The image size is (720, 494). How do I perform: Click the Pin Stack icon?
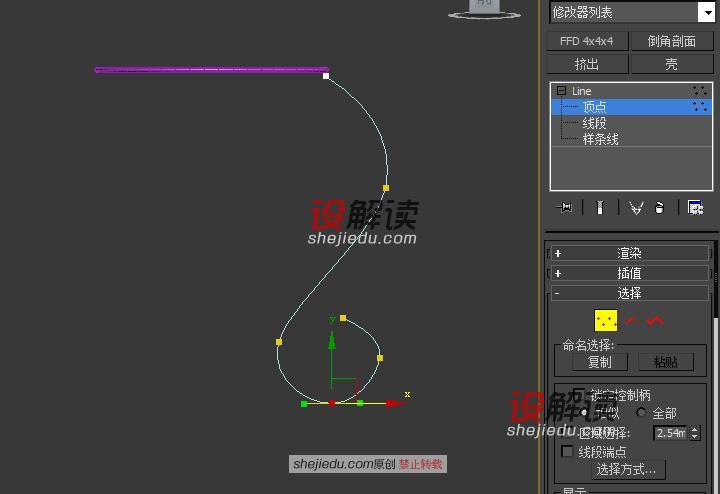click(x=564, y=208)
